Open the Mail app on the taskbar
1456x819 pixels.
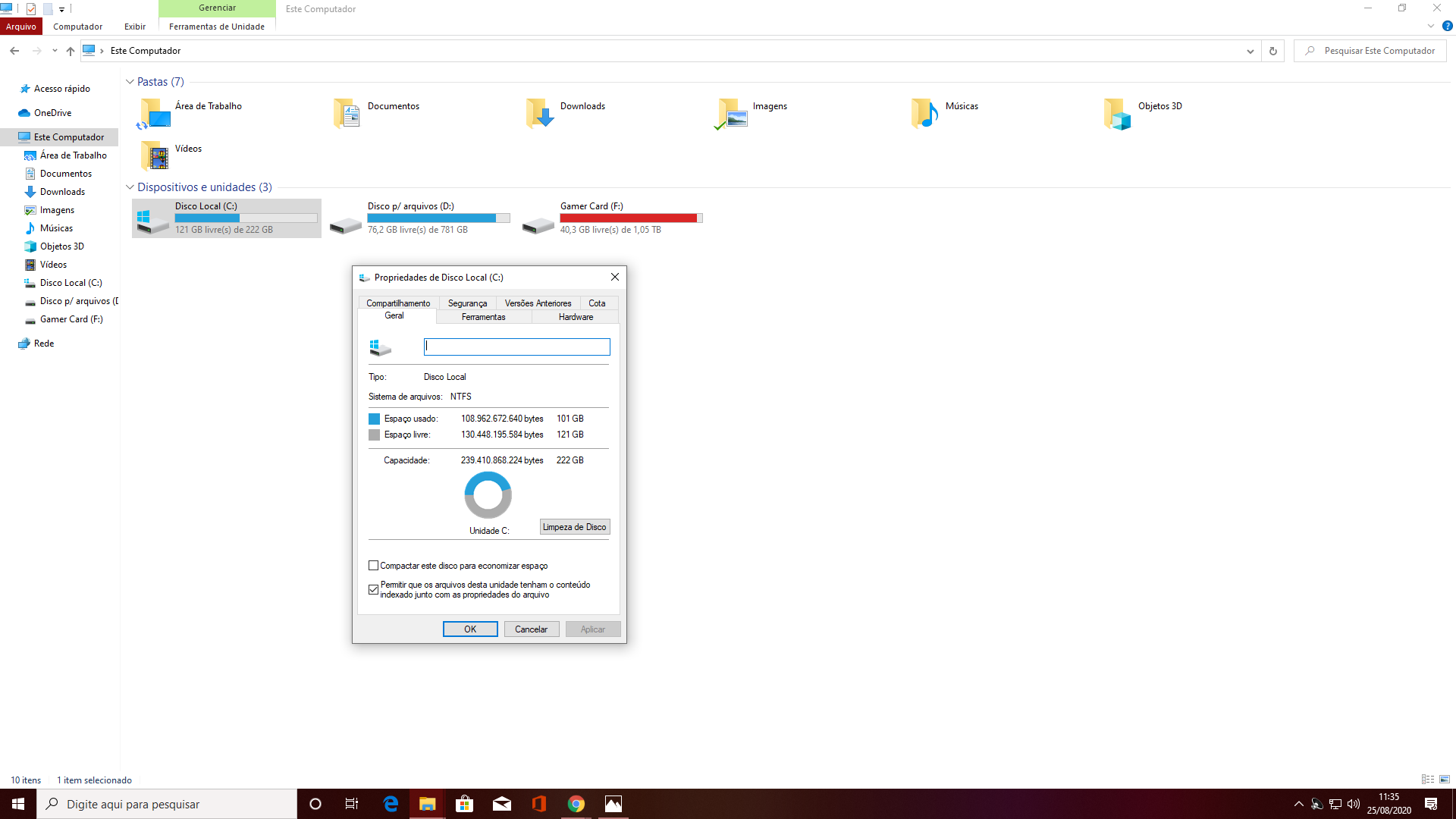tap(501, 804)
